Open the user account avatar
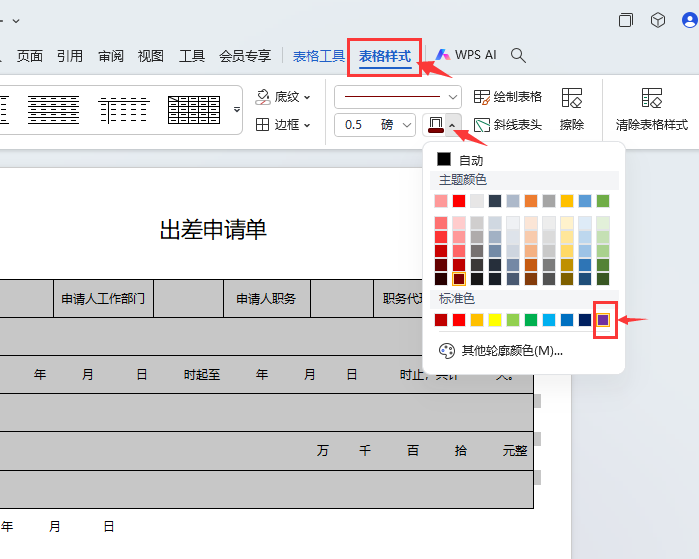The image size is (699, 559). [x=690, y=20]
